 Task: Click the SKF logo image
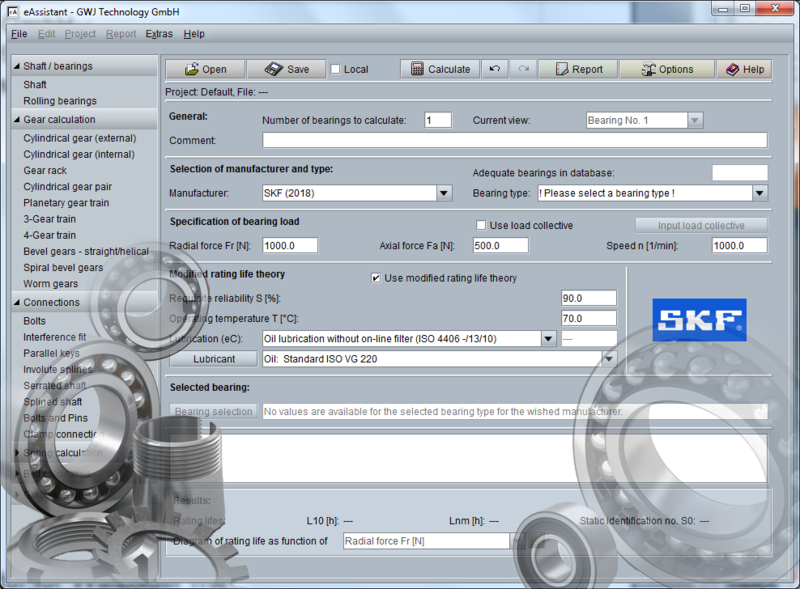click(700, 319)
